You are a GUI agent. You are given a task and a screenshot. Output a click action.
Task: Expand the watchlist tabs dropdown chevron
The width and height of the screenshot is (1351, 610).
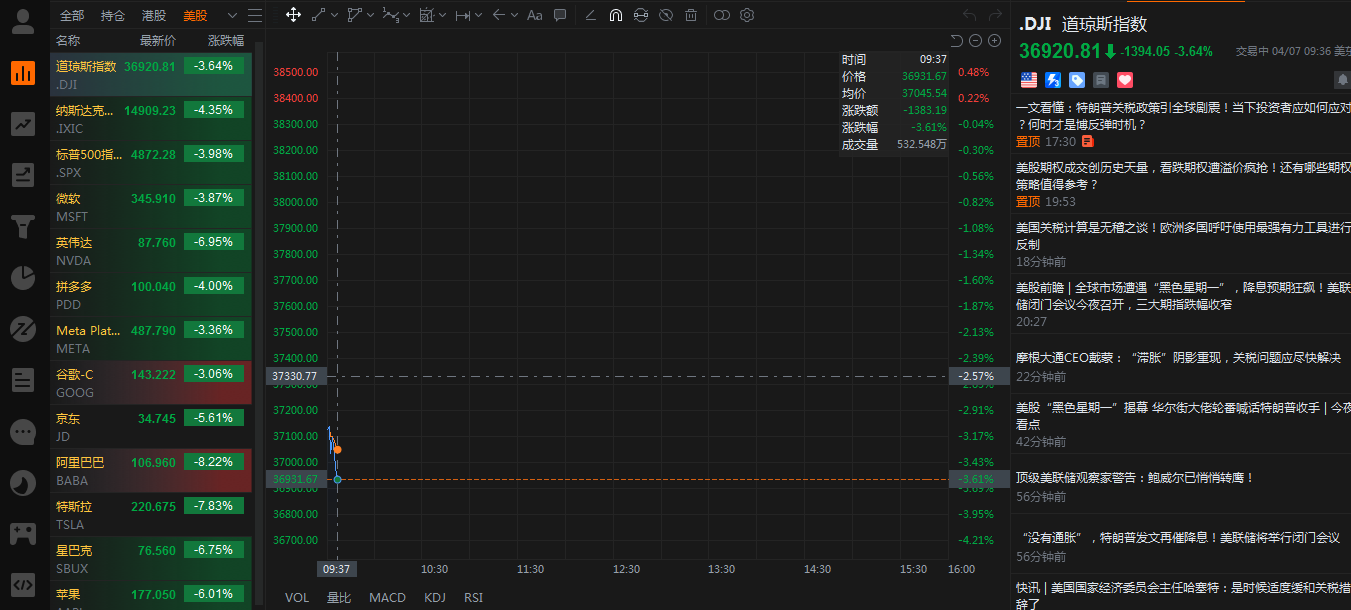232,15
